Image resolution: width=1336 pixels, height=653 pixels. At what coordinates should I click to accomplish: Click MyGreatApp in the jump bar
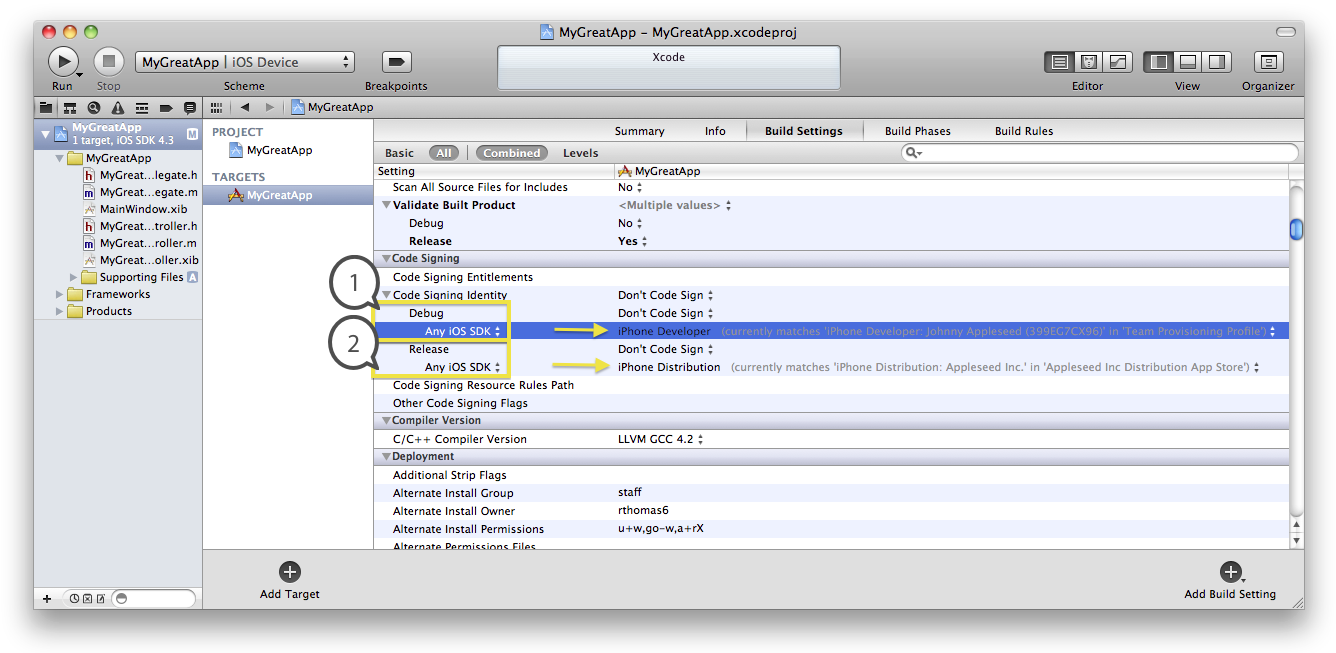332,107
